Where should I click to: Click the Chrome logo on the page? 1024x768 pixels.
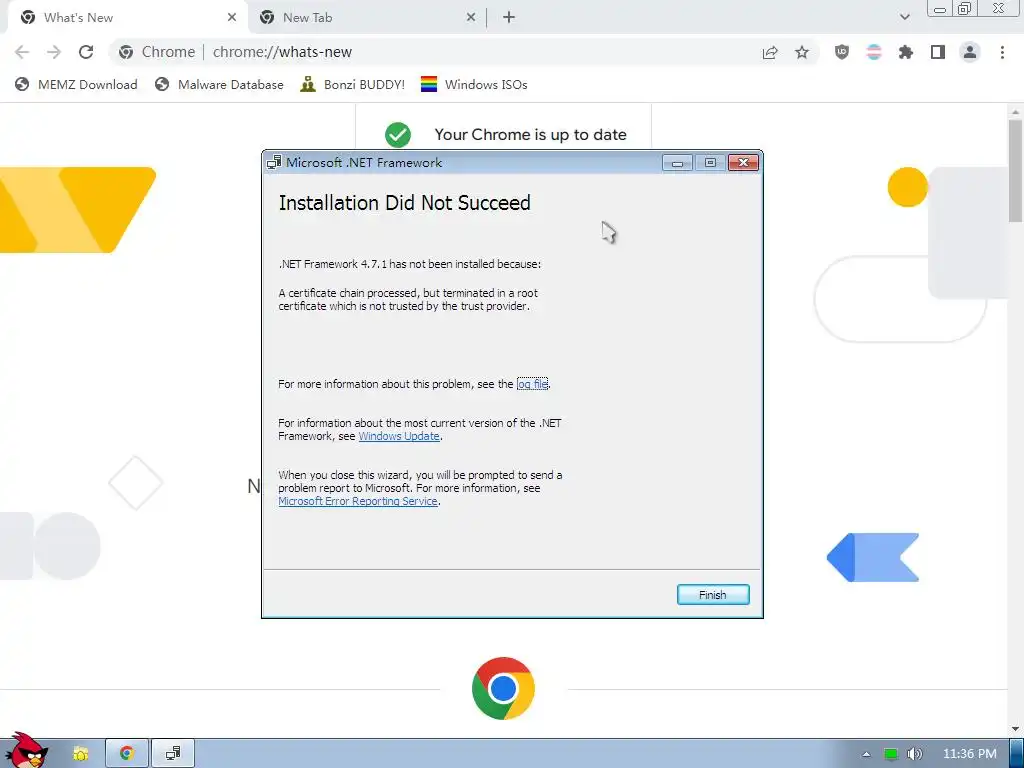coord(503,688)
